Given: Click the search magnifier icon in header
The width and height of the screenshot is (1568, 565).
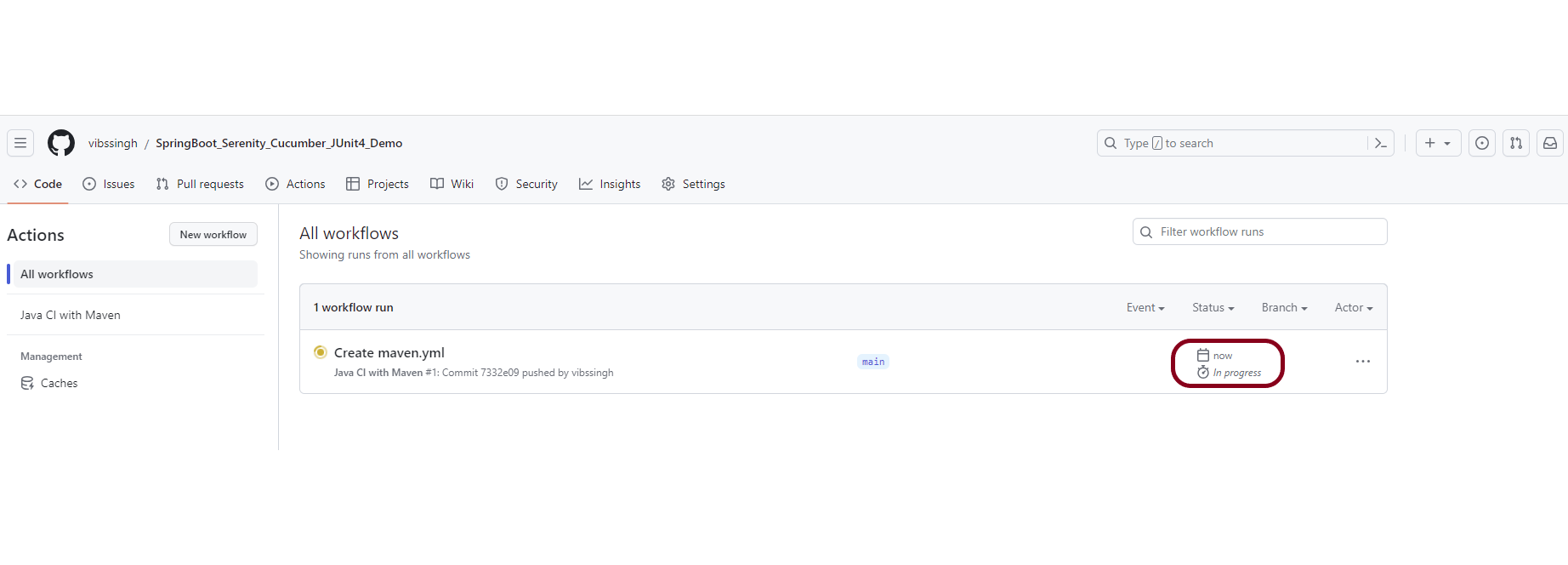Looking at the screenshot, I should [x=1111, y=143].
